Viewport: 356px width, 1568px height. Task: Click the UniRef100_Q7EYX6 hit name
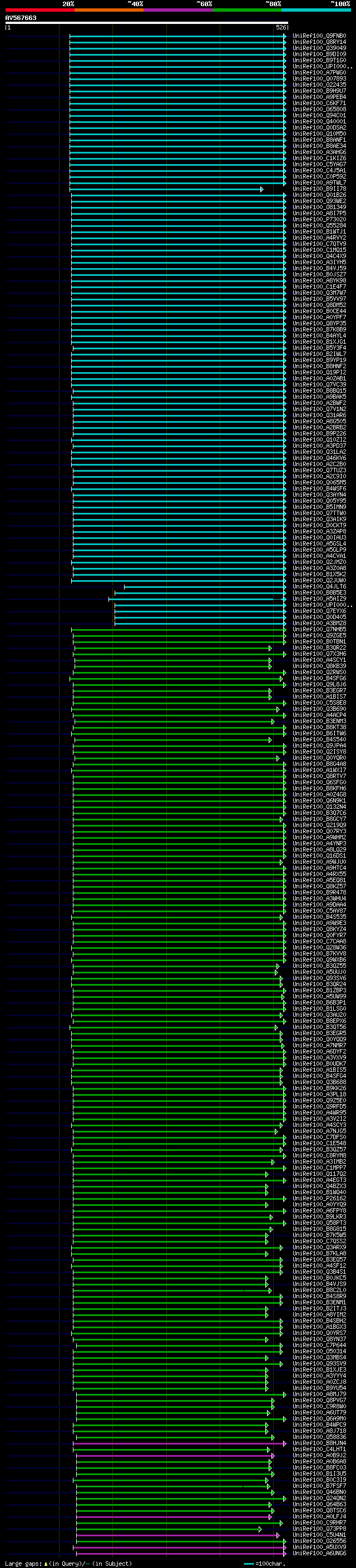click(x=319, y=611)
